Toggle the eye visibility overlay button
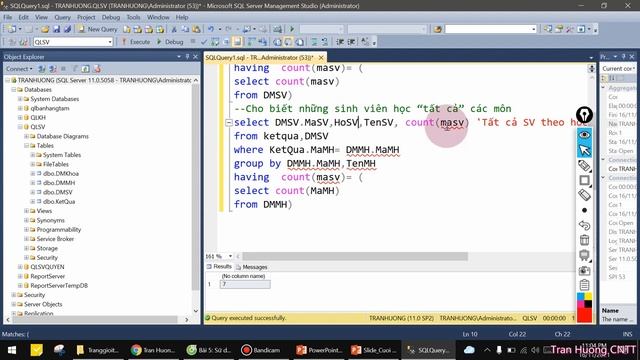Image resolution: width=640 pixels, height=360 pixels. coord(584,135)
